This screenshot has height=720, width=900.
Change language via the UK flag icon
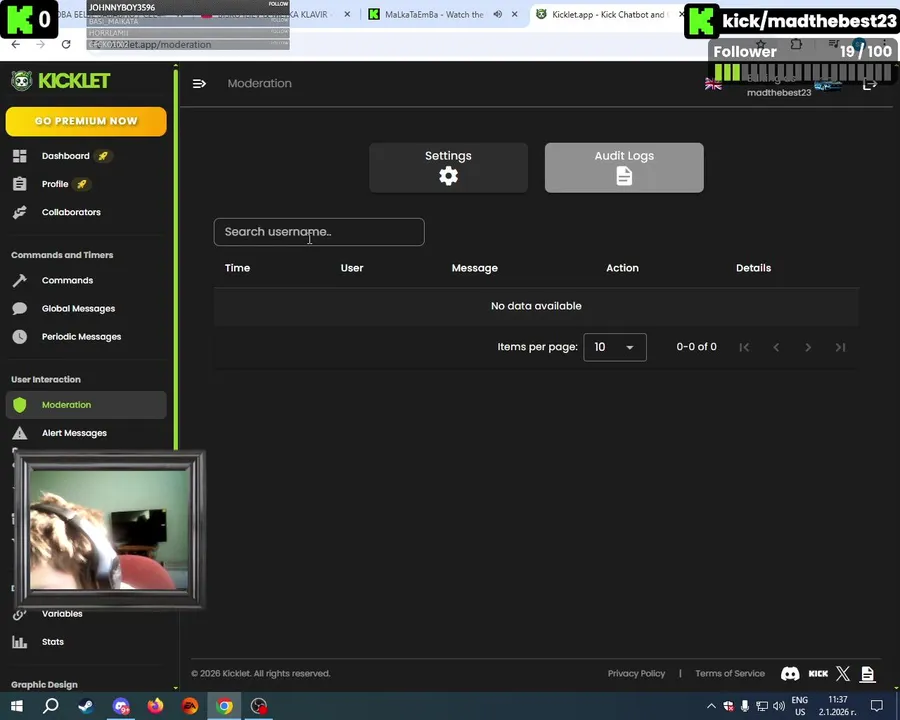[713, 84]
